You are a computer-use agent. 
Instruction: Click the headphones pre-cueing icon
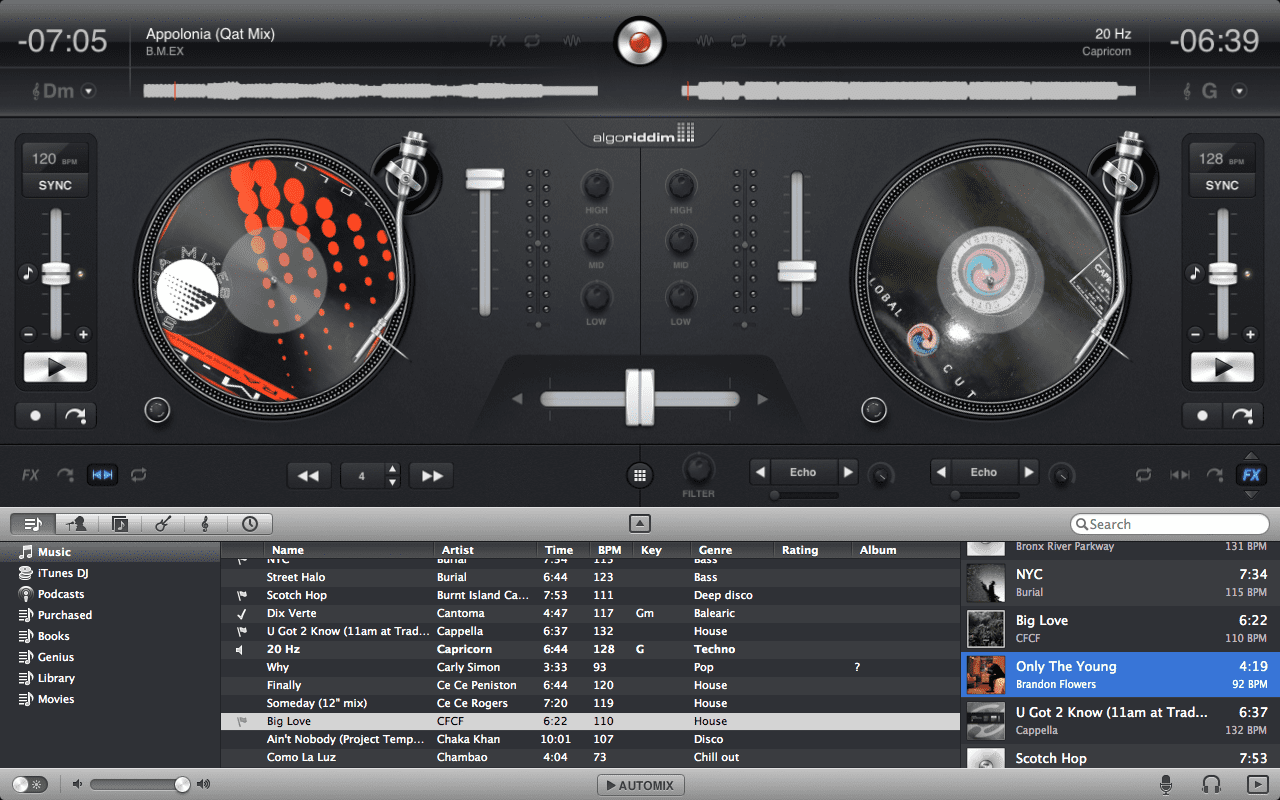1211,785
